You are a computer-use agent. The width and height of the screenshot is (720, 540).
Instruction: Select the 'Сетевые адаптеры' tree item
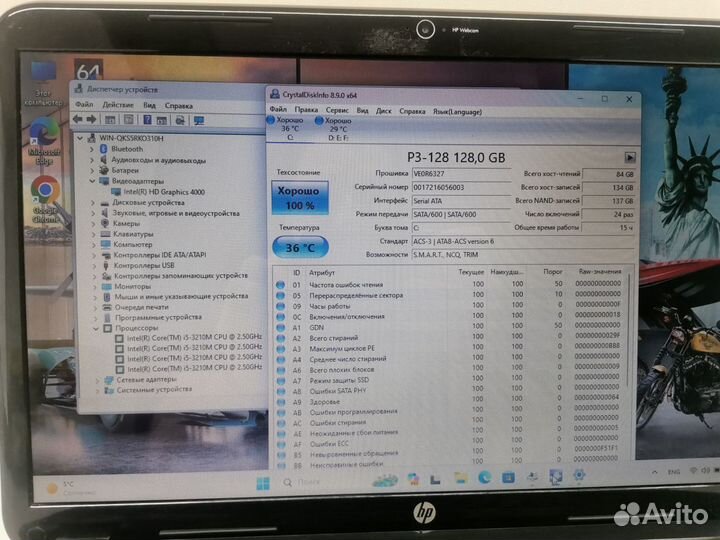146,380
